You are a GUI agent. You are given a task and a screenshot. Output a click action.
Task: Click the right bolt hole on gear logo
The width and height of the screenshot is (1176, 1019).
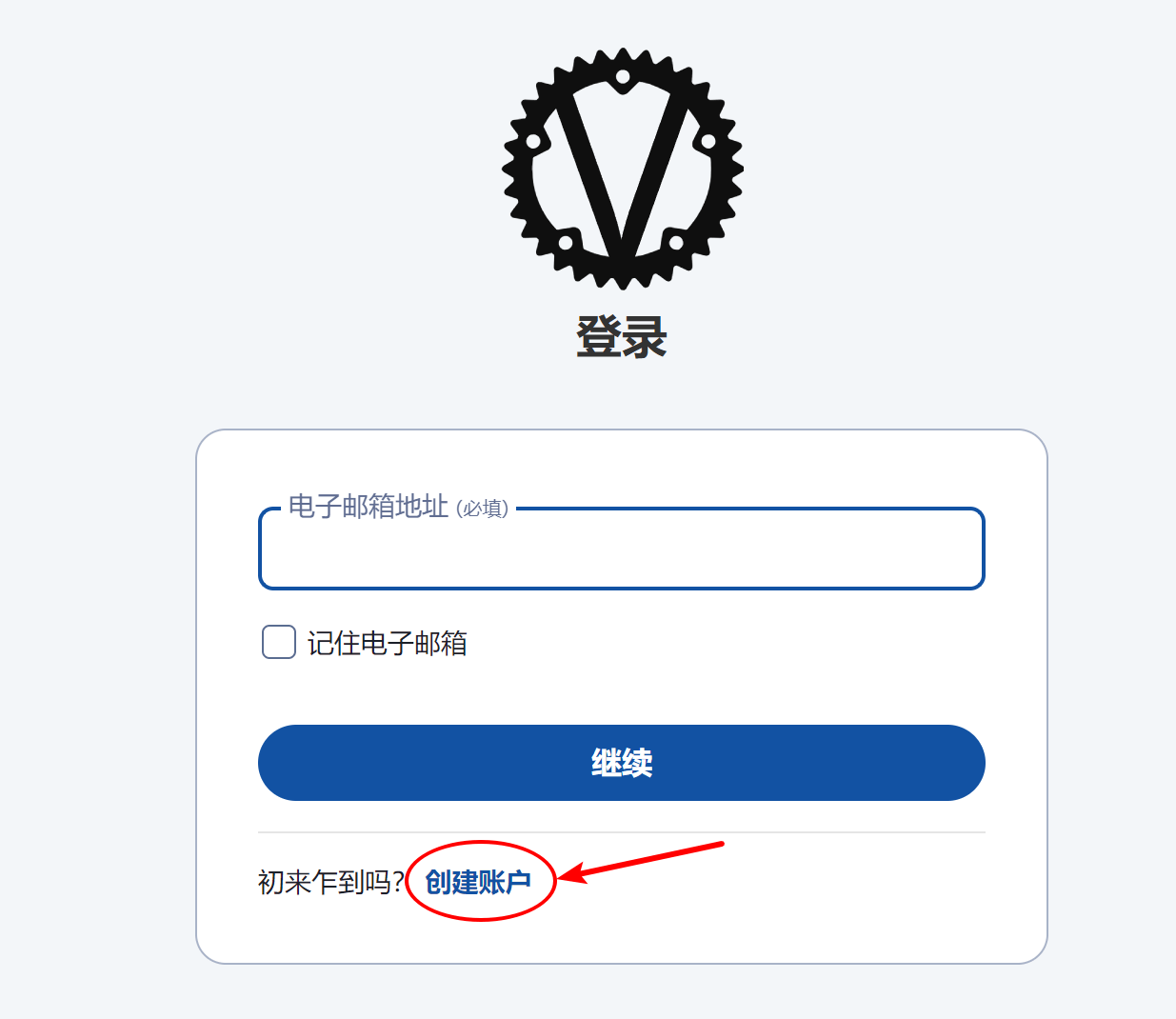[x=708, y=142]
